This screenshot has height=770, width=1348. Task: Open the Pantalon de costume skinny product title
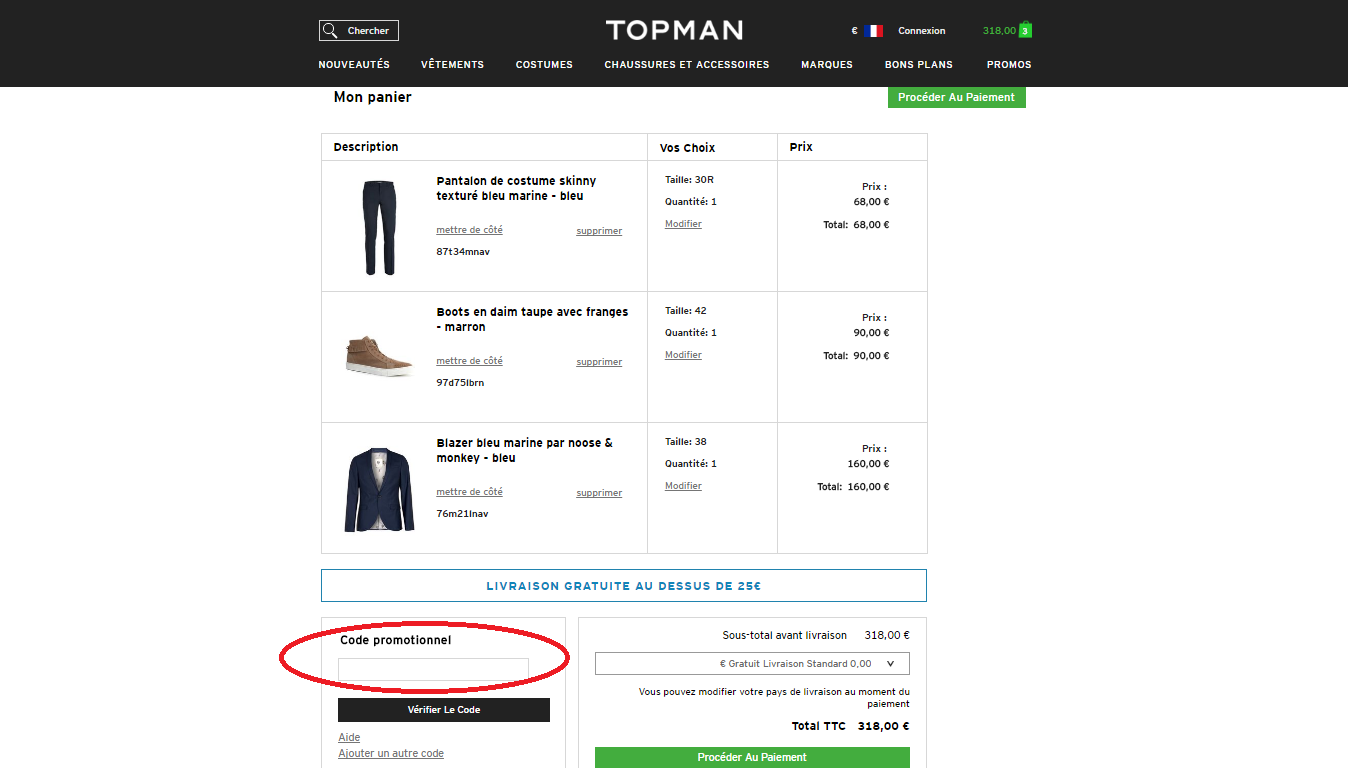(x=516, y=188)
